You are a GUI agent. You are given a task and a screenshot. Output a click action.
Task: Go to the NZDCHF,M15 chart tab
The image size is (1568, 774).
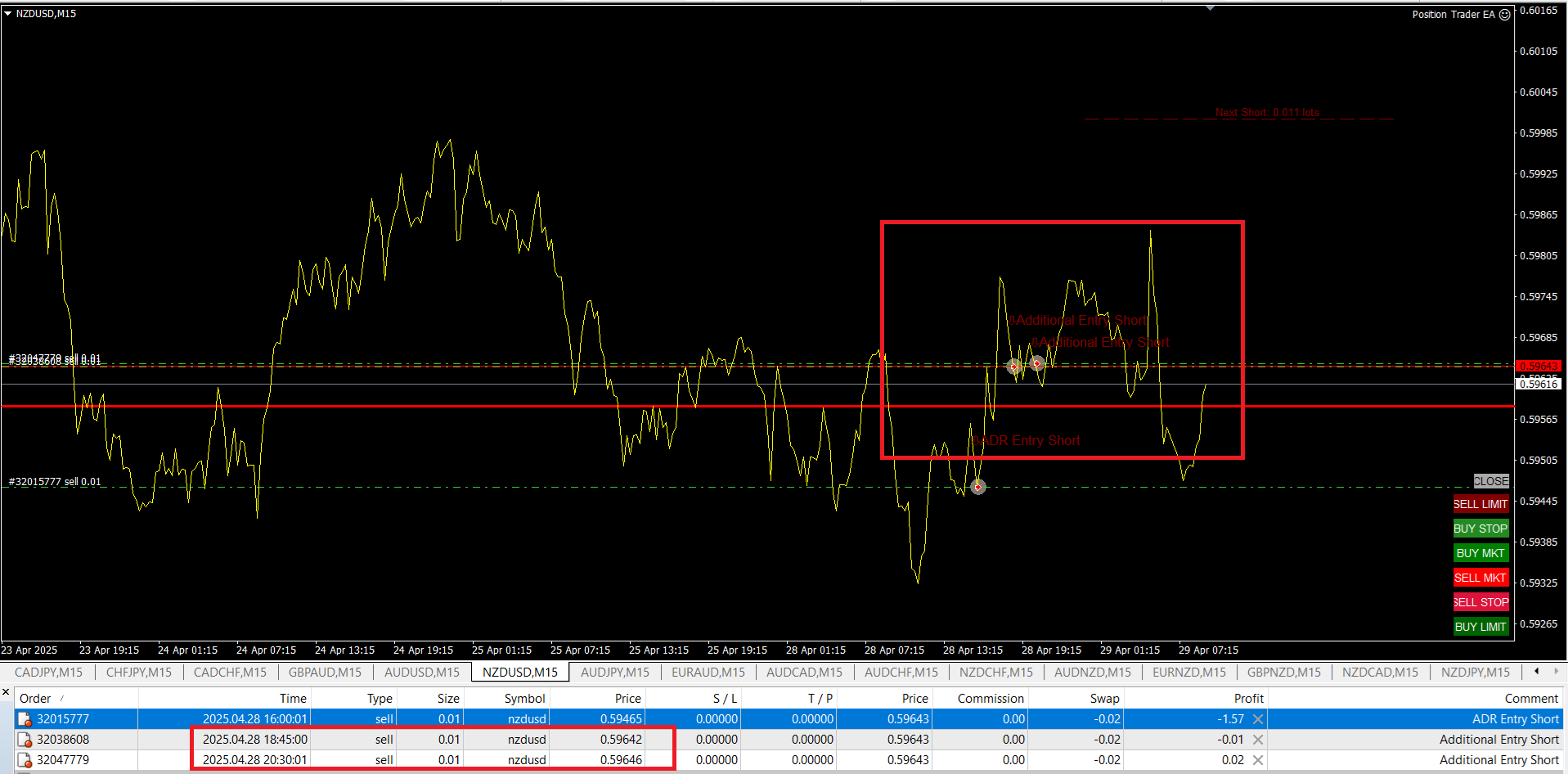[x=996, y=672]
